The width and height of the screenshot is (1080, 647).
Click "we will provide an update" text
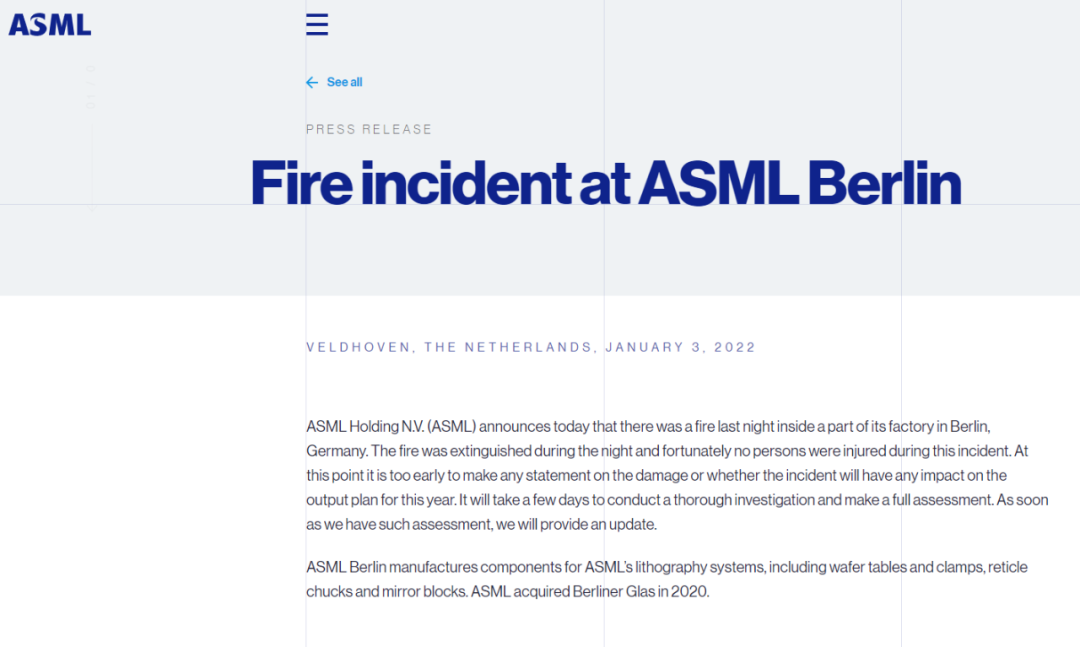576,525
